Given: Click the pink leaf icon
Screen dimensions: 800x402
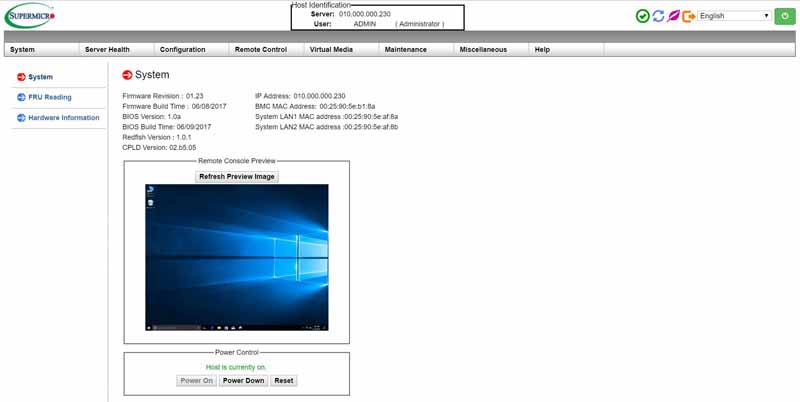Looking at the screenshot, I should click(673, 16).
